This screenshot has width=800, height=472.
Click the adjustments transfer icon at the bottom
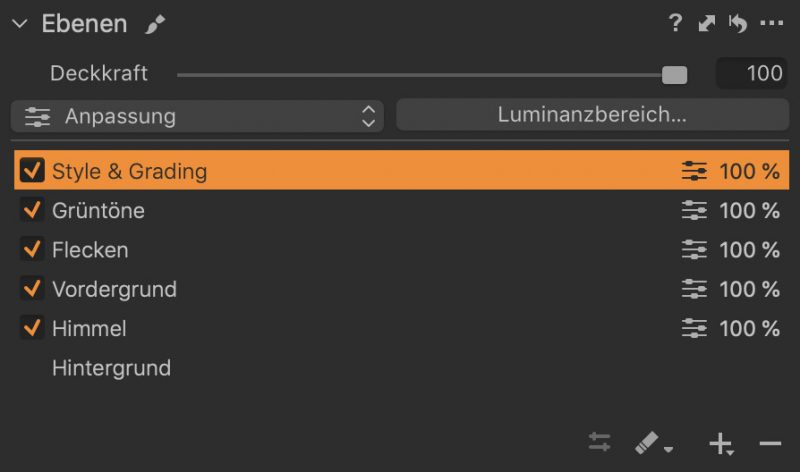[599, 442]
